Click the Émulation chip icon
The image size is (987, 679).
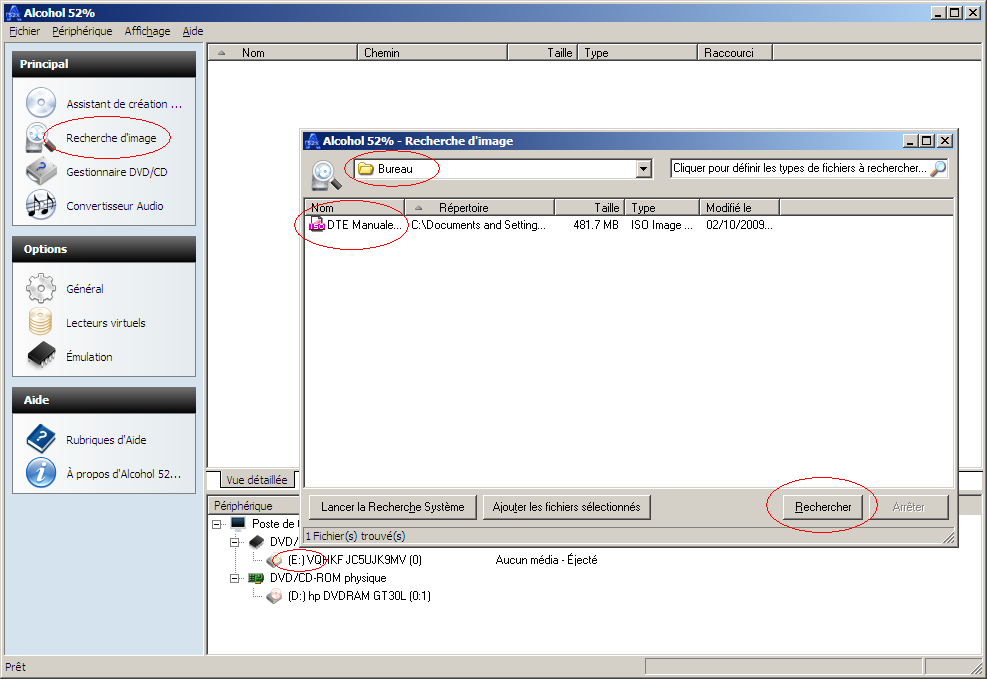pyautogui.click(x=42, y=356)
